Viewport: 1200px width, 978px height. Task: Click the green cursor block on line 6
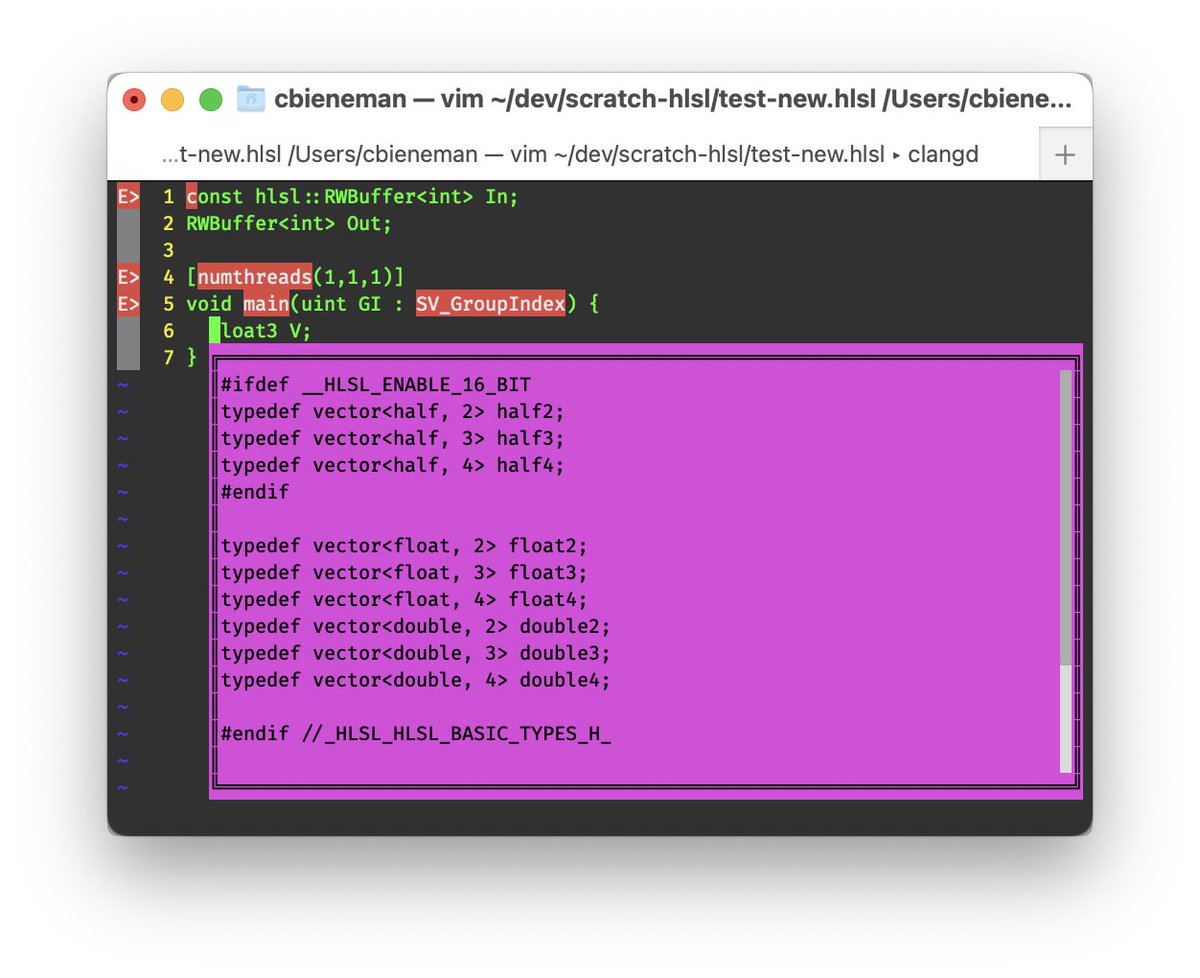(x=214, y=331)
